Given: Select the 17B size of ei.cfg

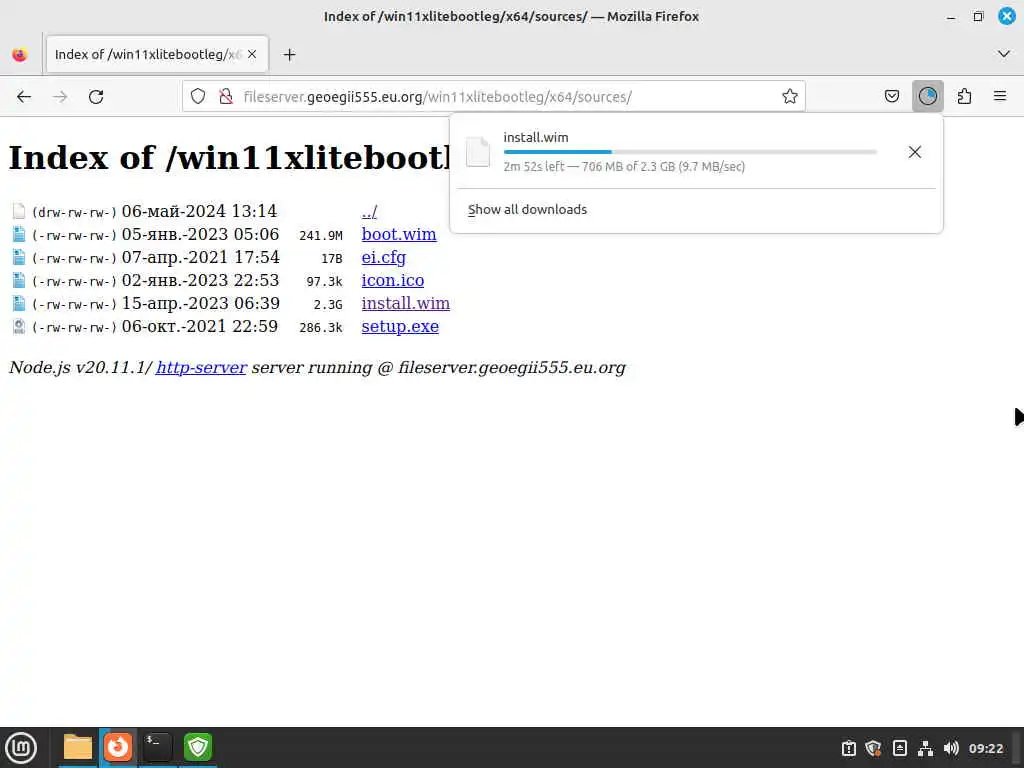Looking at the screenshot, I should click(332, 259).
